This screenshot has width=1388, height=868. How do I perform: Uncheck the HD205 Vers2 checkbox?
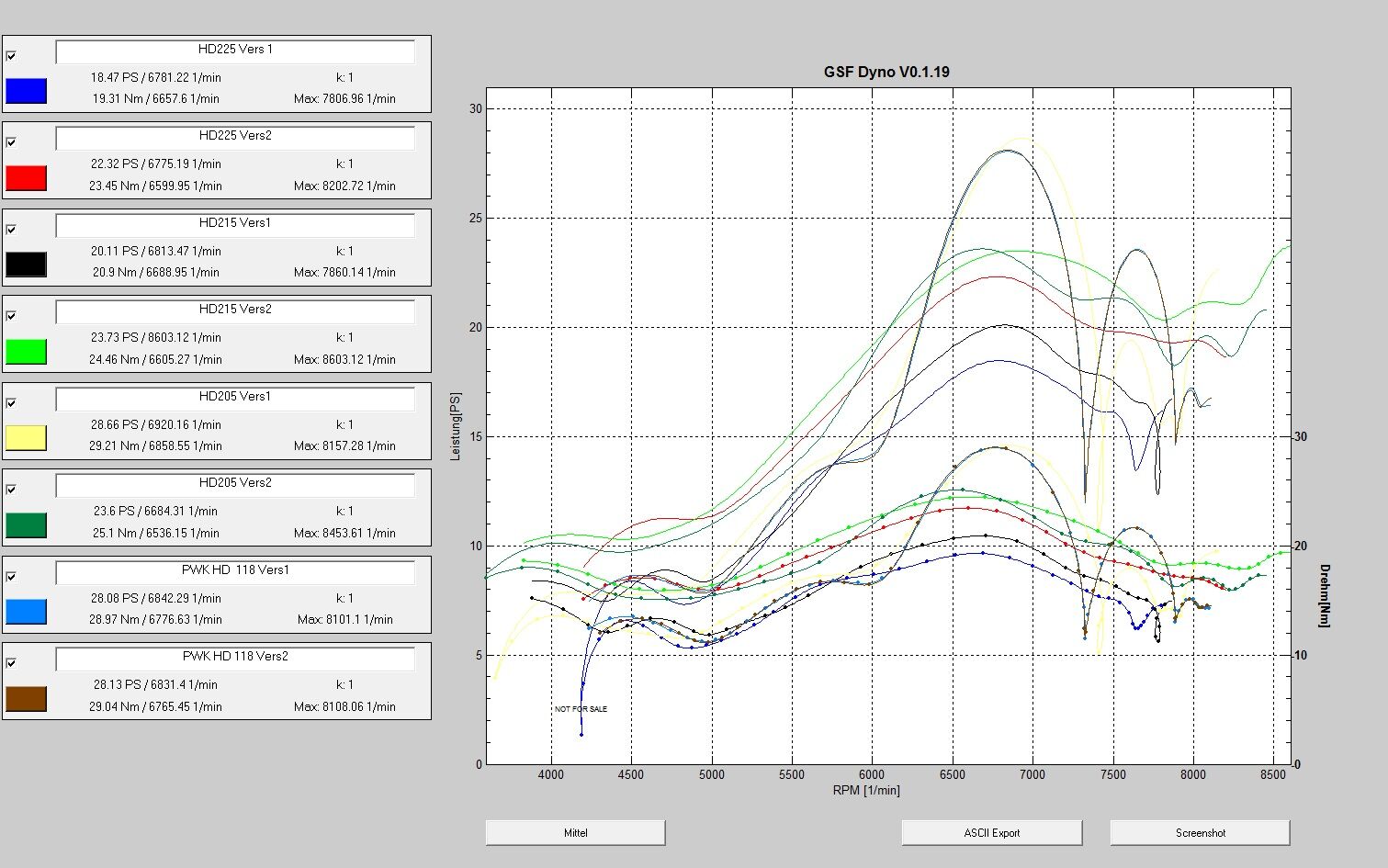point(11,490)
